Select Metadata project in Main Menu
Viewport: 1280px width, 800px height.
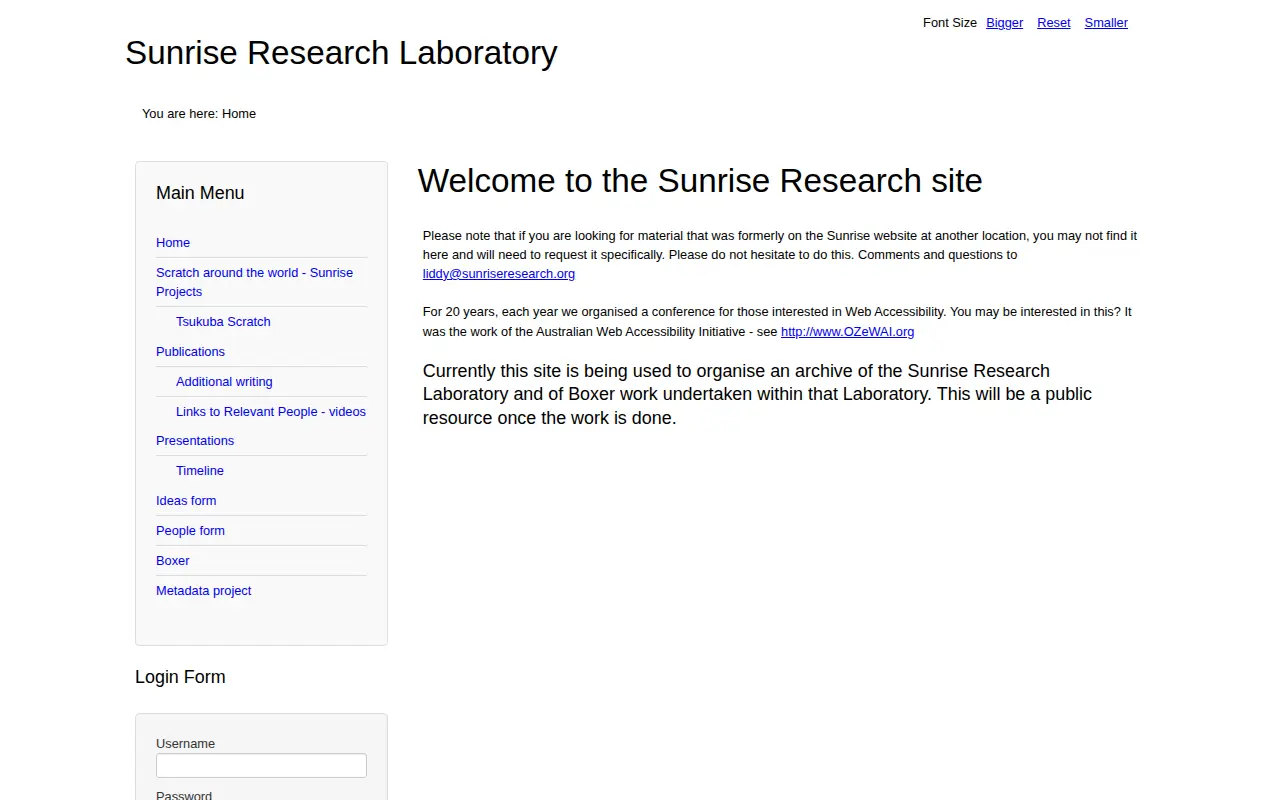203,591
